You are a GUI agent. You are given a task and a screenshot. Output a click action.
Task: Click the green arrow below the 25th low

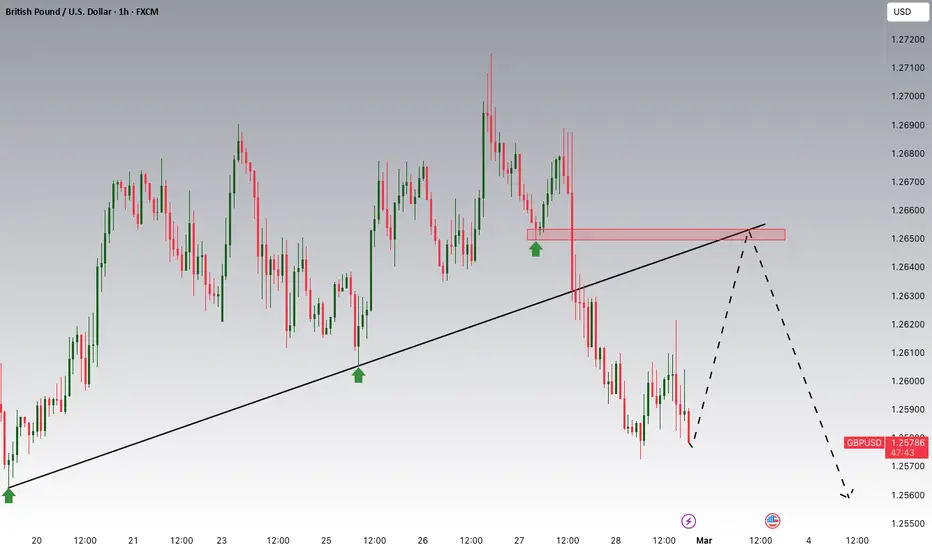click(x=358, y=375)
